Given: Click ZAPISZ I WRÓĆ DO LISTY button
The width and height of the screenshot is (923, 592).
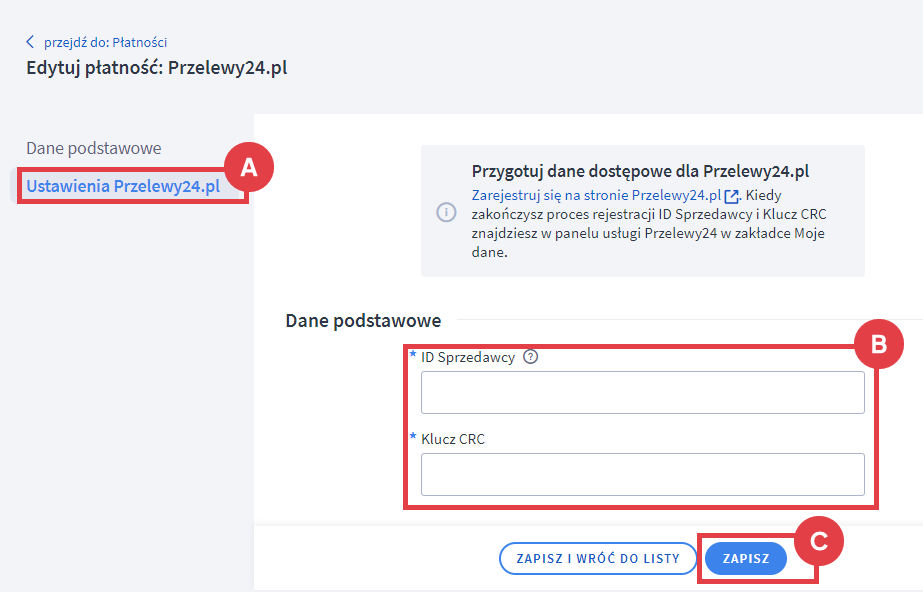Looking at the screenshot, I should coord(598,558).
